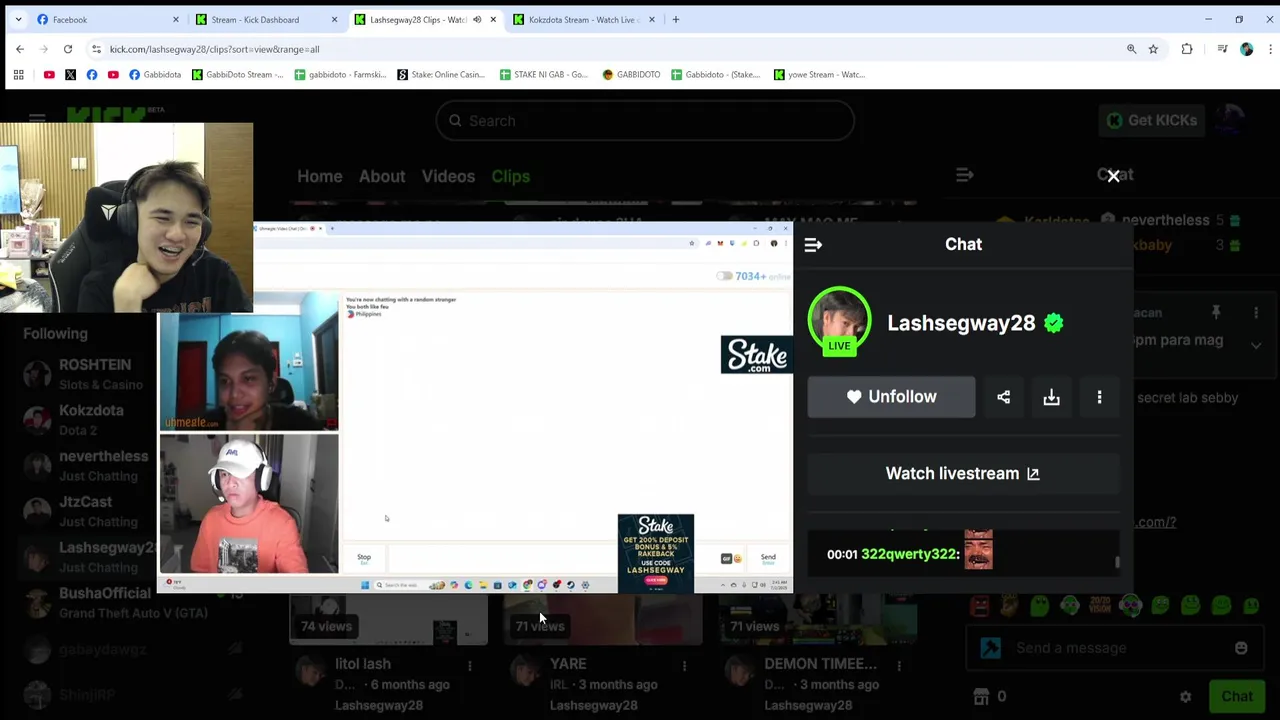This screenshot has width=1280, height=720.
Task: Mute the Lashsegway28 Clips tab audio
Action: click(477, 19)
